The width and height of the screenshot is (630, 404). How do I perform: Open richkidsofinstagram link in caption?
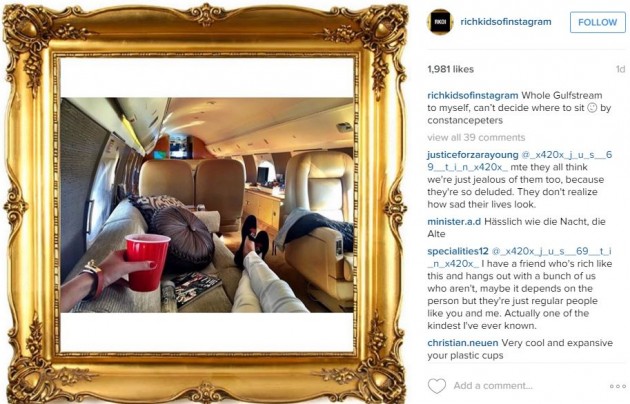(473, 96)
